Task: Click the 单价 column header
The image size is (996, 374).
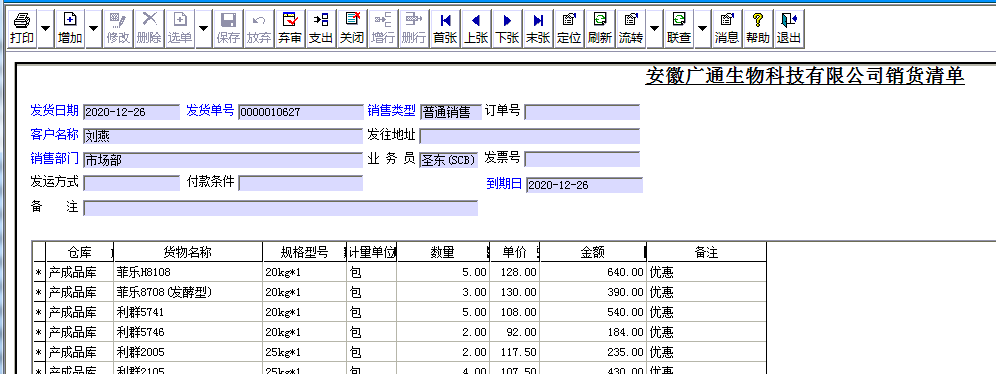Action: 515,252
